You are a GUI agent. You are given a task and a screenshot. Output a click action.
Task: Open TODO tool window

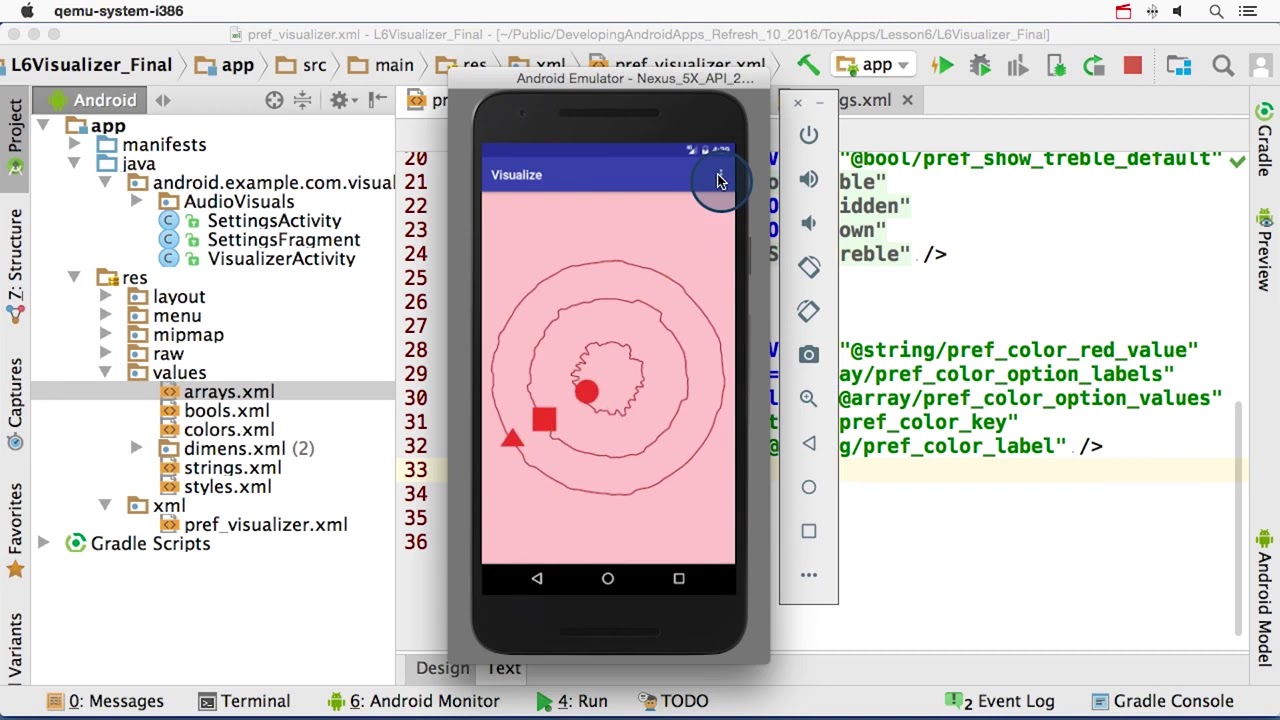pos(673,701)
